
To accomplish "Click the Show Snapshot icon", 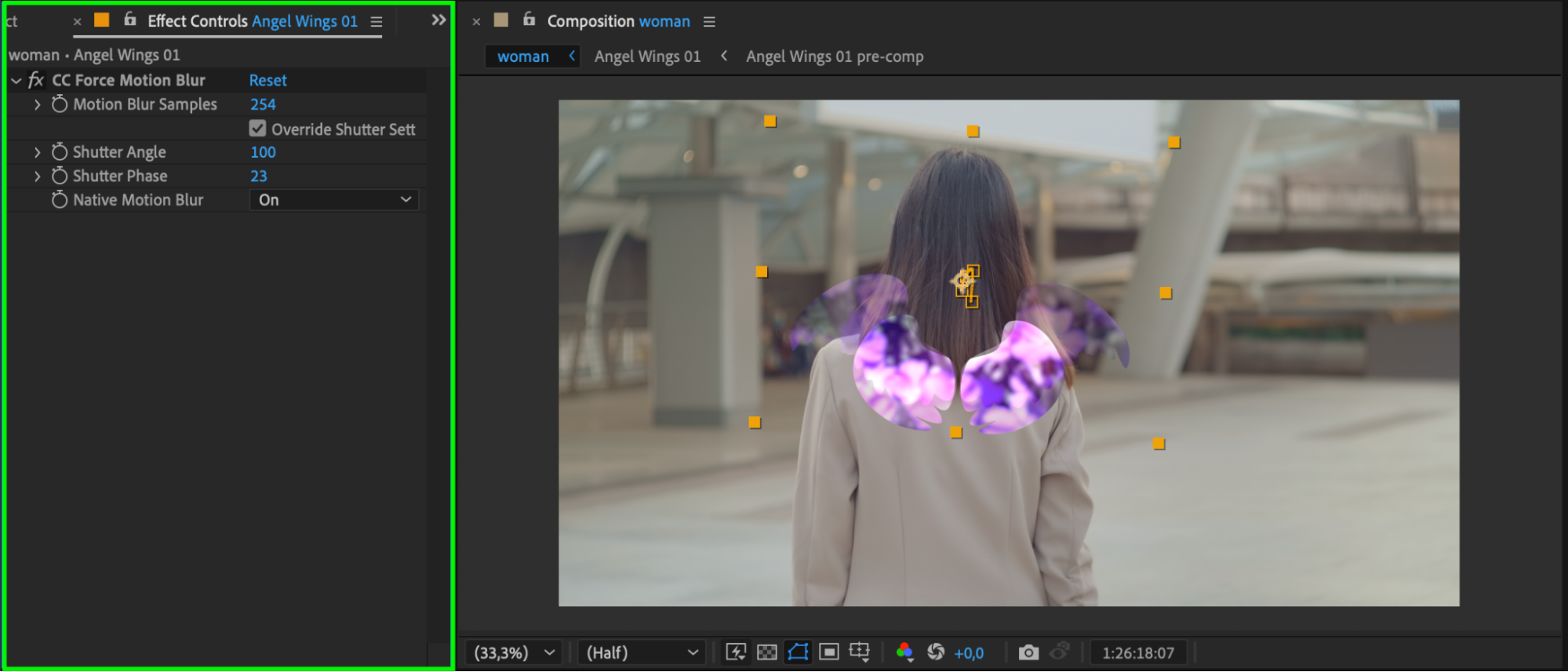I will tap(1060, 651).
